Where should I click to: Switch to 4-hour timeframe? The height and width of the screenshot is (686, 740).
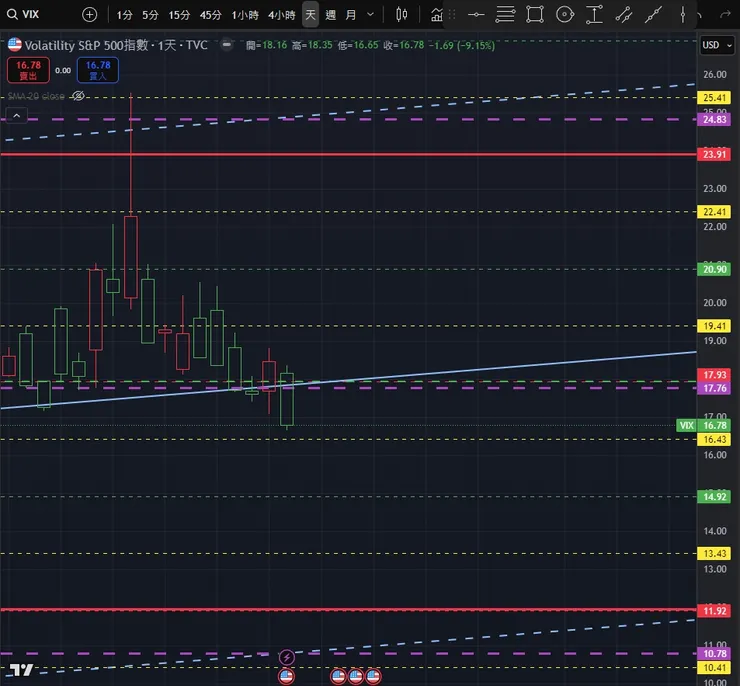pos(281,14)
